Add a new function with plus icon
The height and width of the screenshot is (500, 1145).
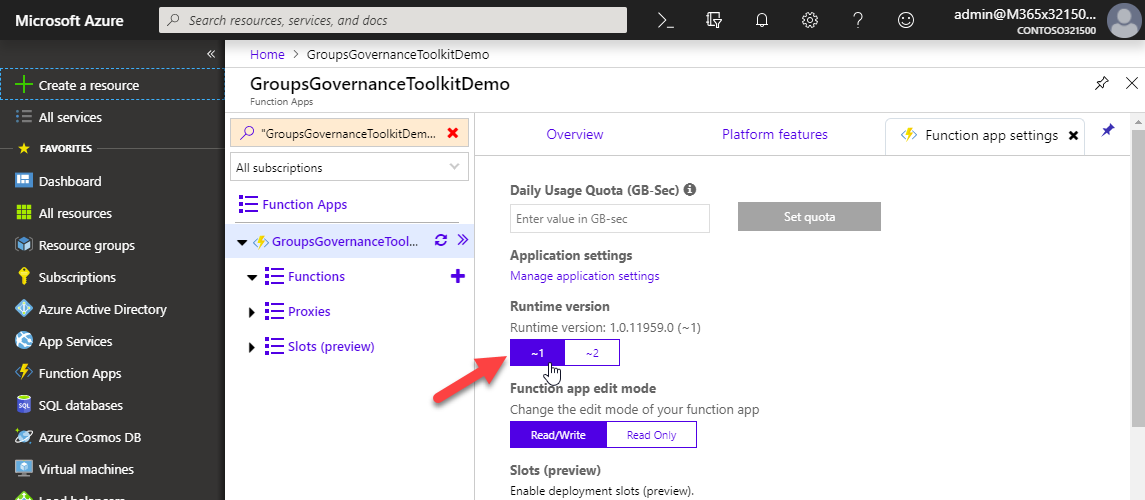pyautogui.click(x=458, y=276)
